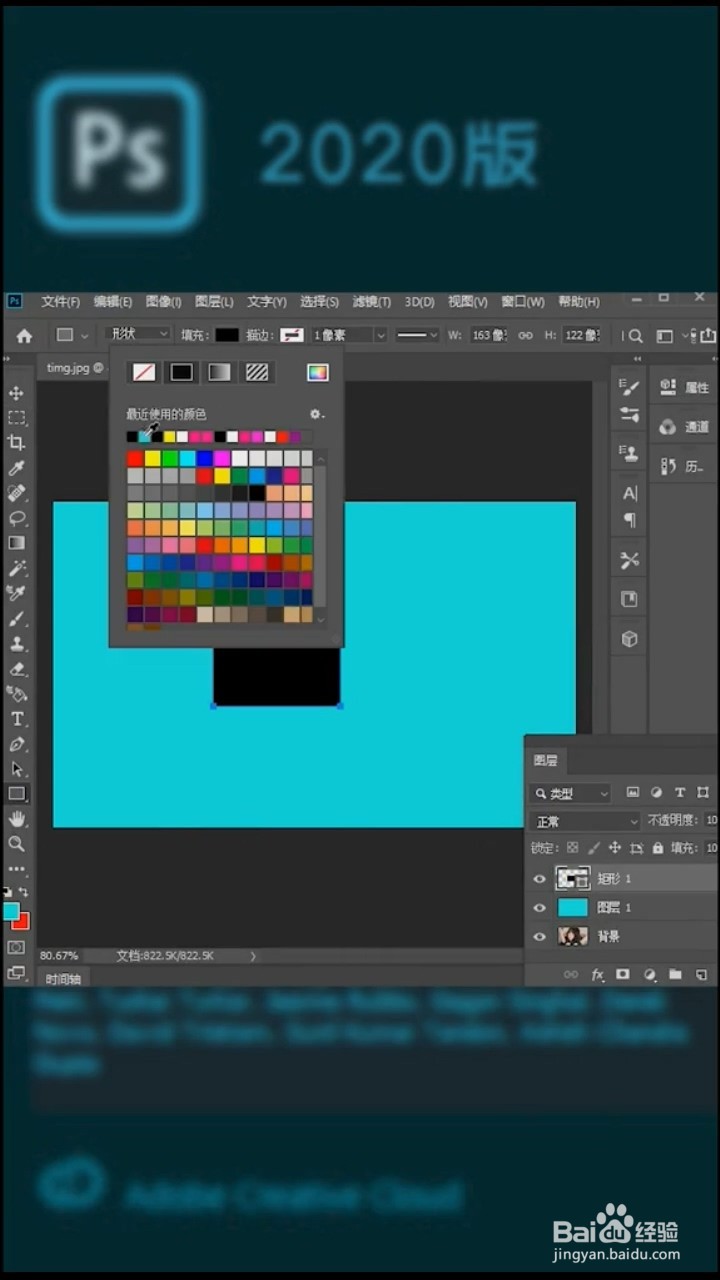This screenshot has width=720, height=1280.
Task: Open the color picker rainbow icon
Action: pos(317,372)
